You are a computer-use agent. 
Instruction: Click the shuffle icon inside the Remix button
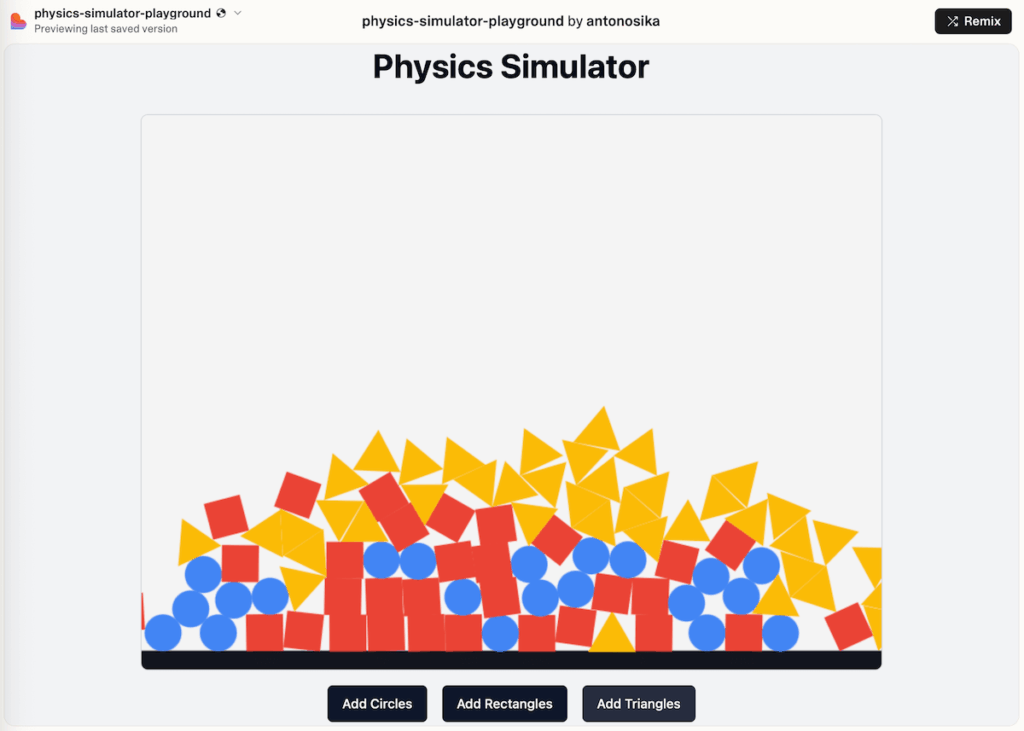coord(953,21)
